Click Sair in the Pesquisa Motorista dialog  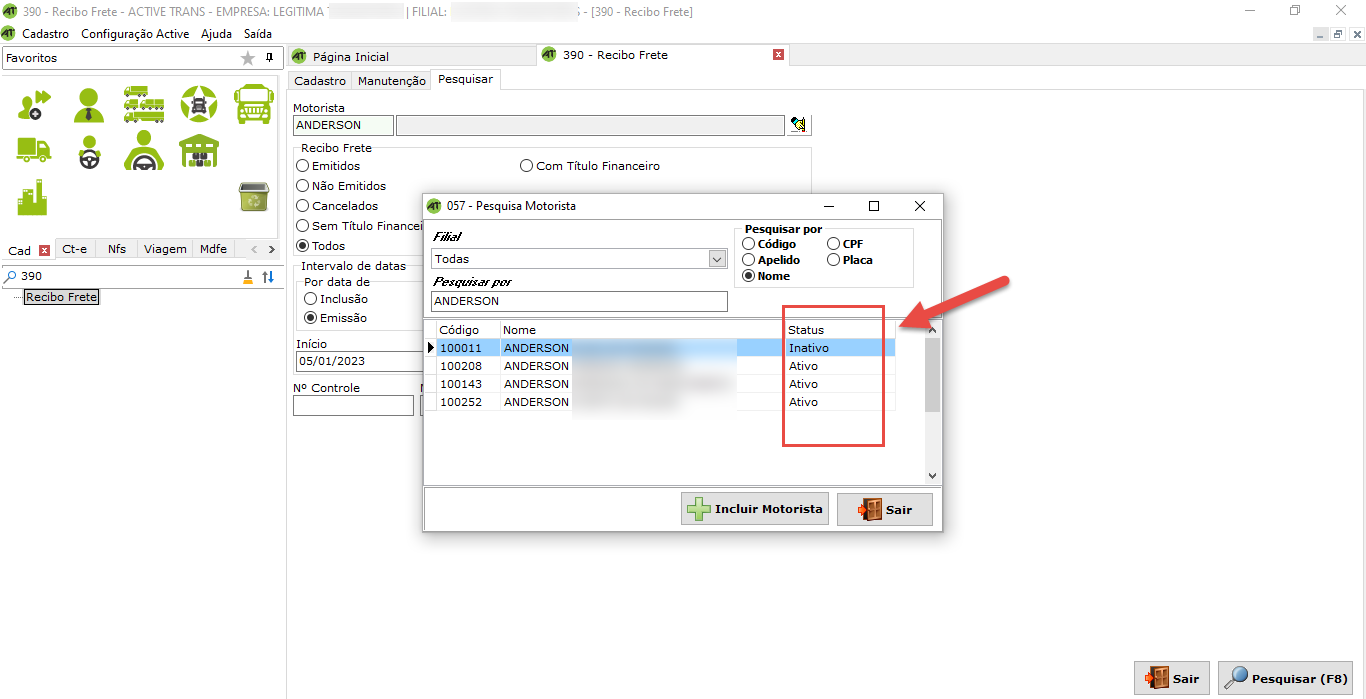click(885, 509)
